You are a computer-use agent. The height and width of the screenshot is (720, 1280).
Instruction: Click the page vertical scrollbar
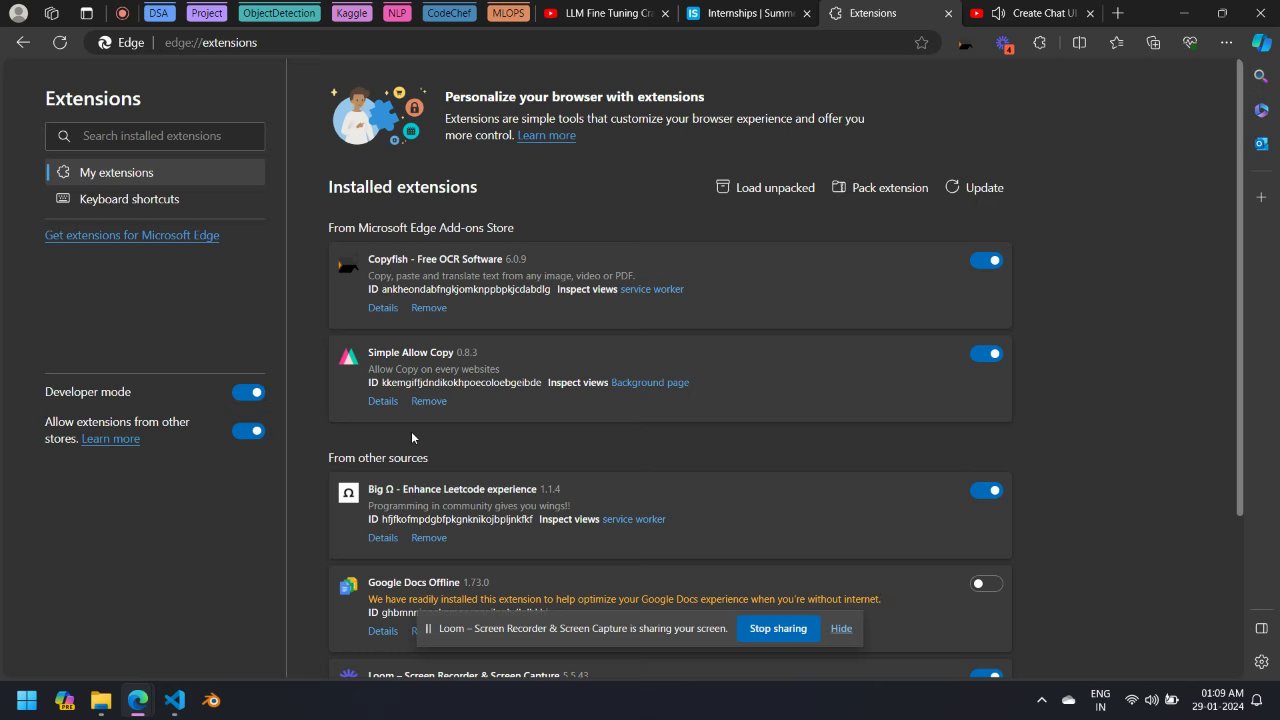[1240, 290]
